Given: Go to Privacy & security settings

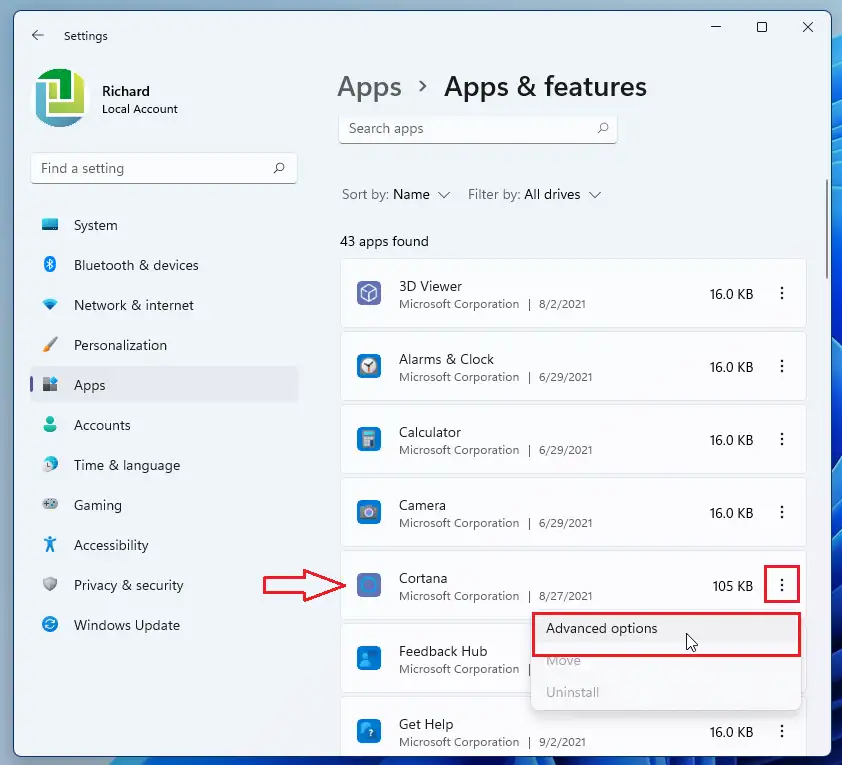Looking at the screenshot, I should pos(164,585).
